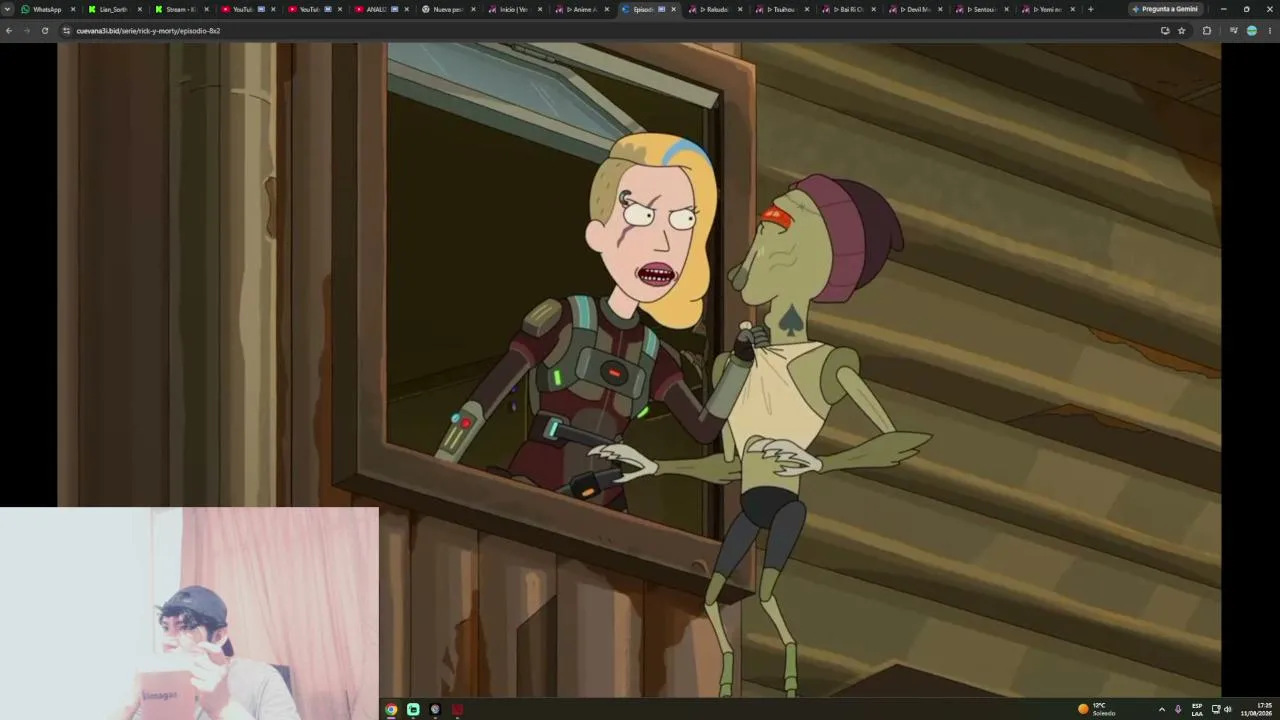The image size is (1280, 720).
Task: Open the ESP LAA language indicator
Action: click(x=1197, y=709)
